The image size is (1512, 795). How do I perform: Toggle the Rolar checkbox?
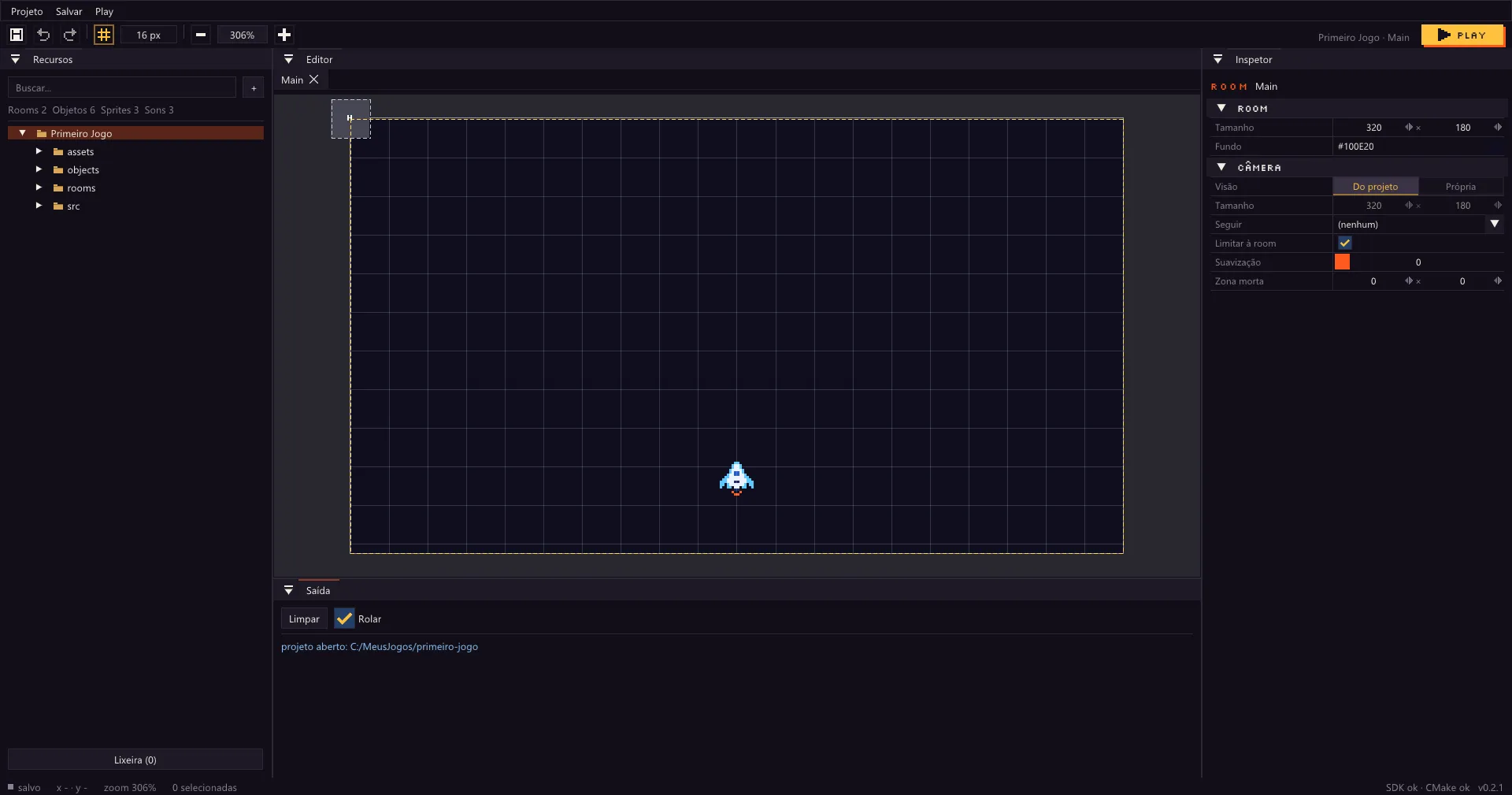coord(344,619)
